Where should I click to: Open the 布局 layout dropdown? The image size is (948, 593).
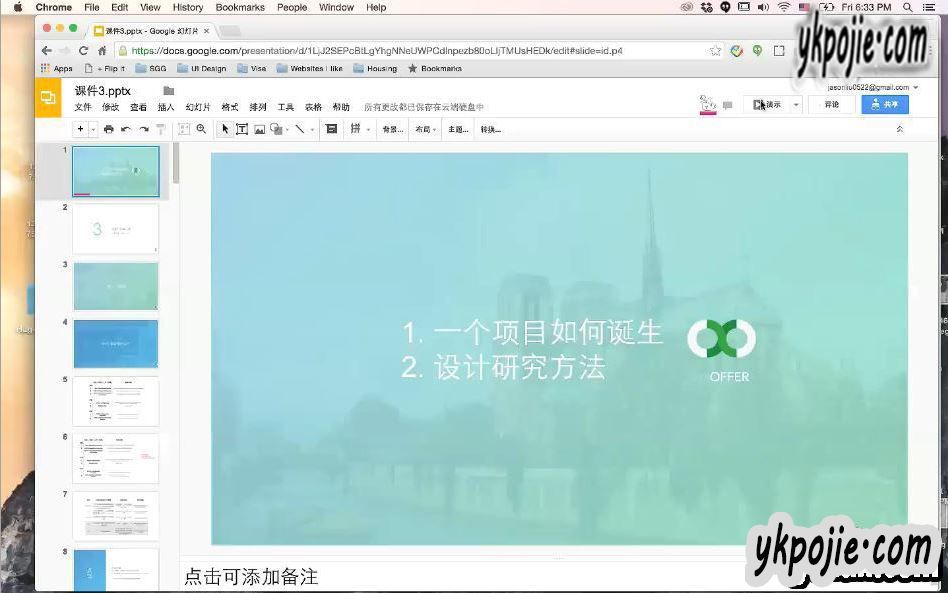click(x=425, y=129)
